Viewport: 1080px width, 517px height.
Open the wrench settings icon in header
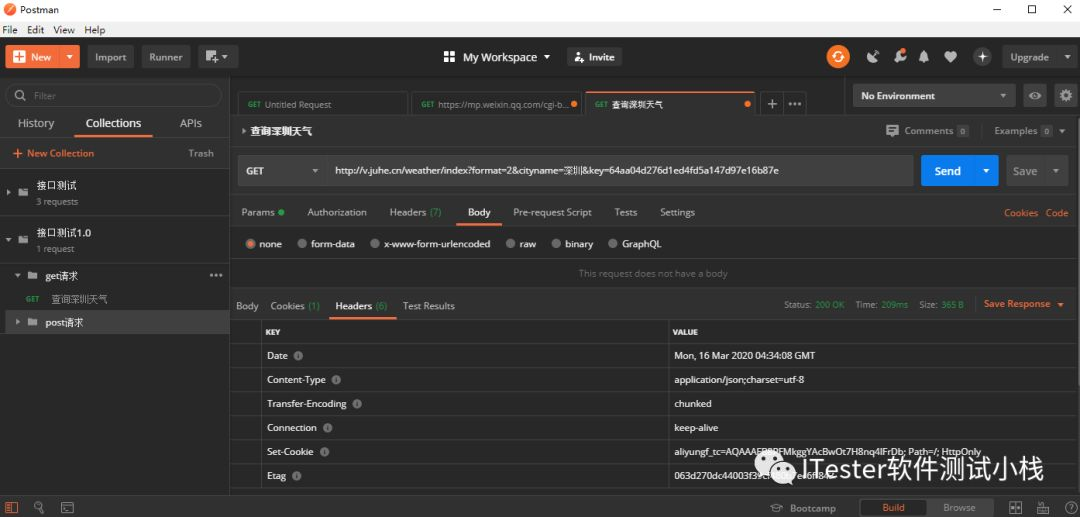click(900, 56)
